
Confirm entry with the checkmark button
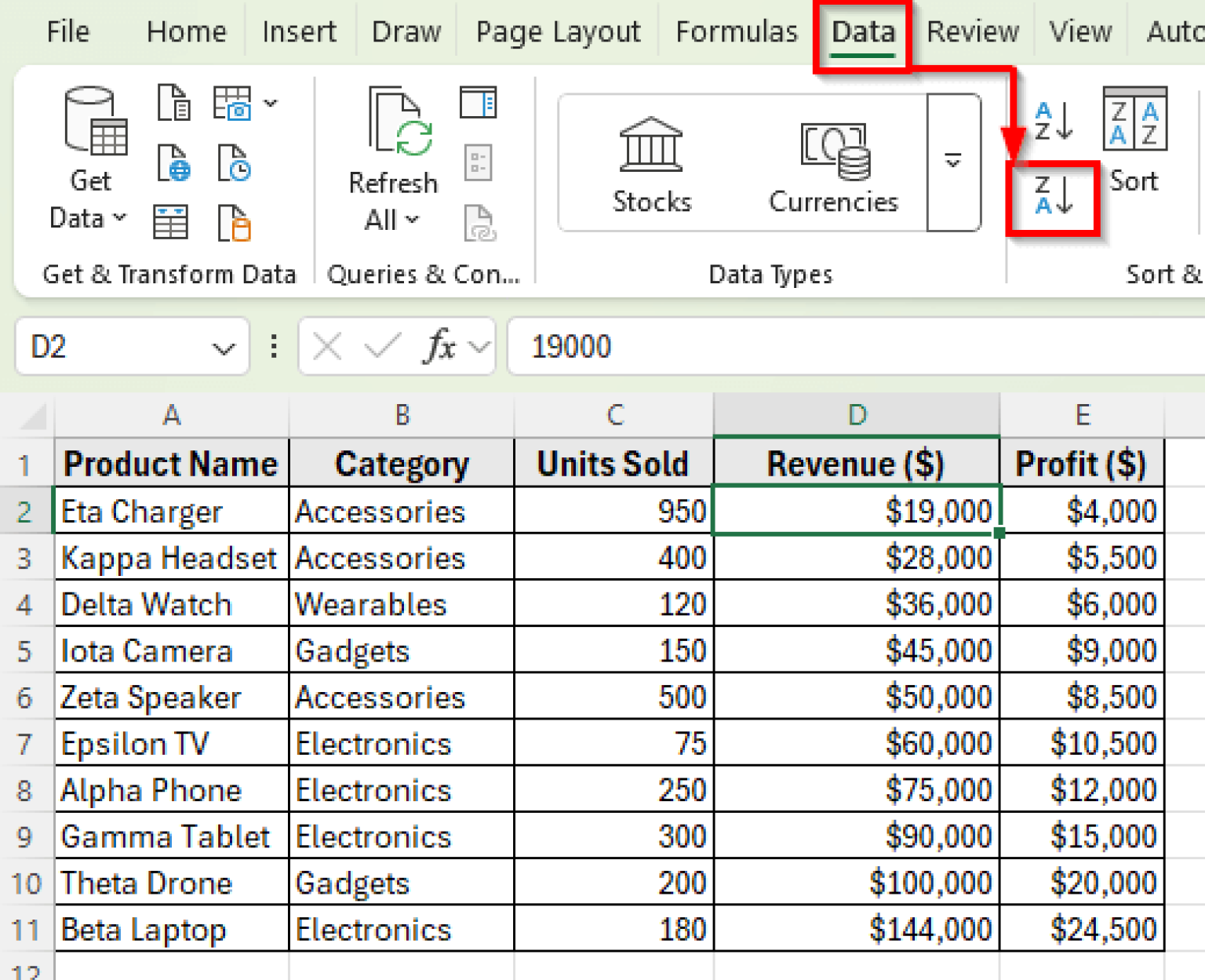tap(380, 346)
